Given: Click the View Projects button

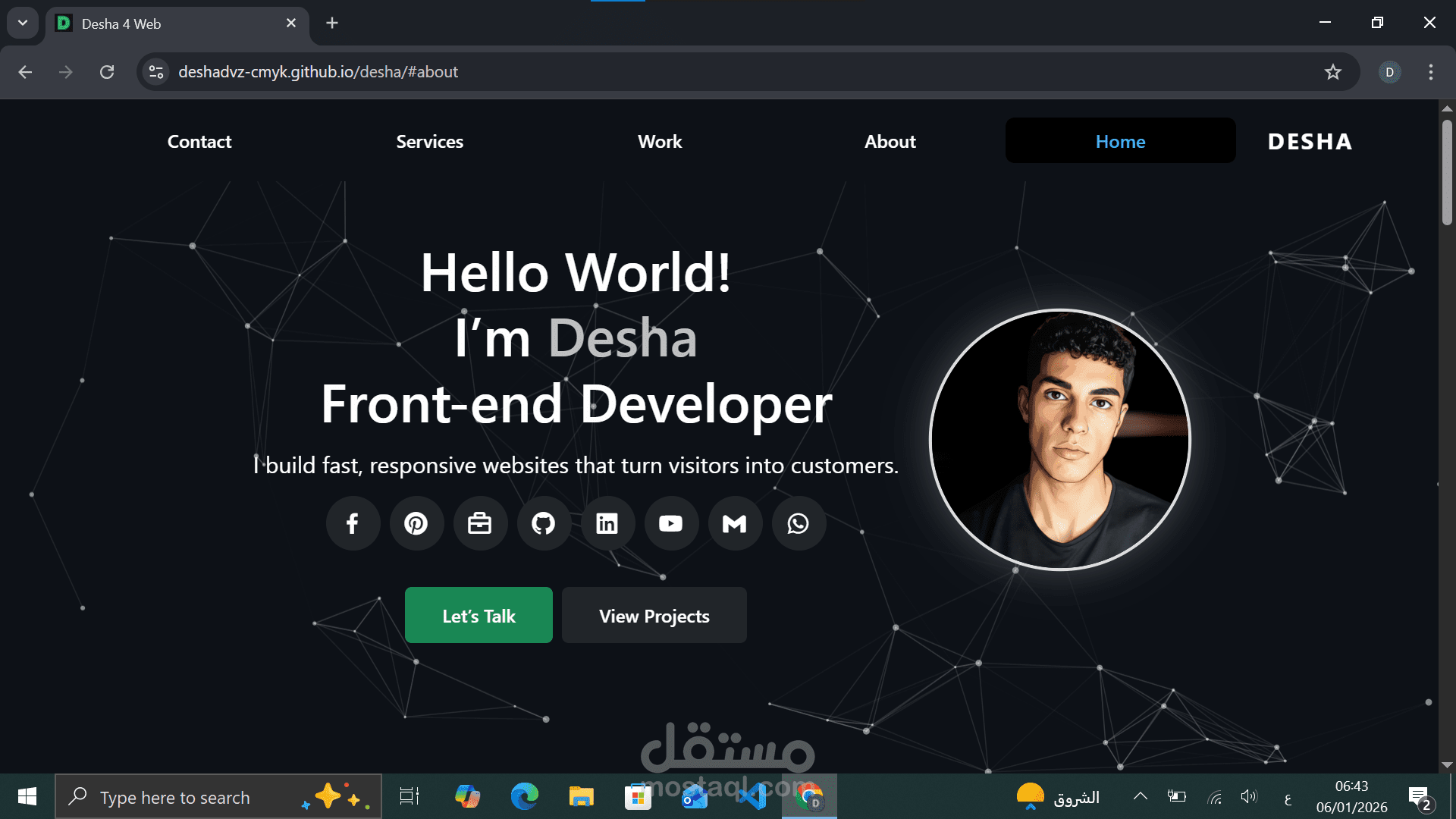Looking at the screenshot, I should point(654,616).
